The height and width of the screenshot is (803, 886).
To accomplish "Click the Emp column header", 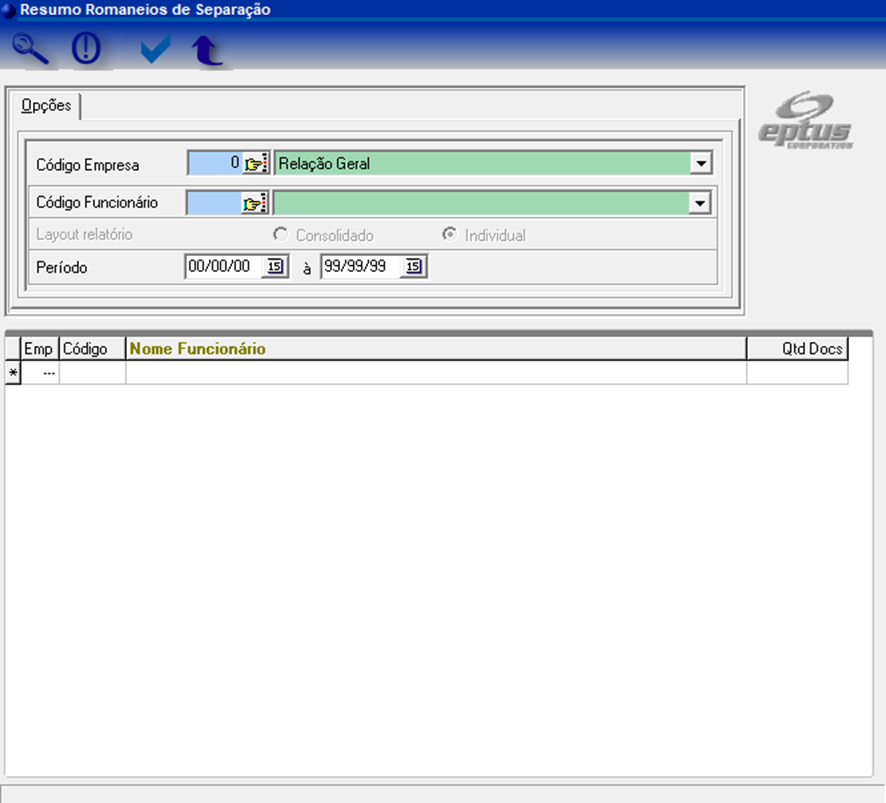I will pos(40,349).
